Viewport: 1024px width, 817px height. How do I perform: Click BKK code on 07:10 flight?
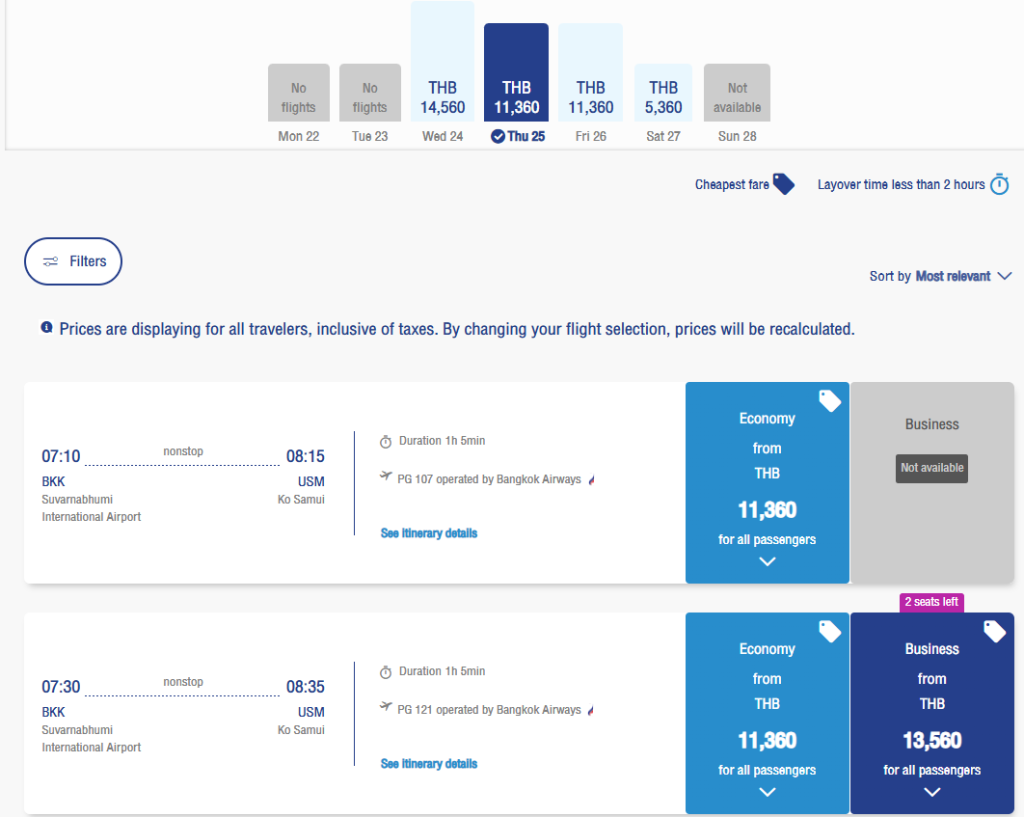(53, 481)
